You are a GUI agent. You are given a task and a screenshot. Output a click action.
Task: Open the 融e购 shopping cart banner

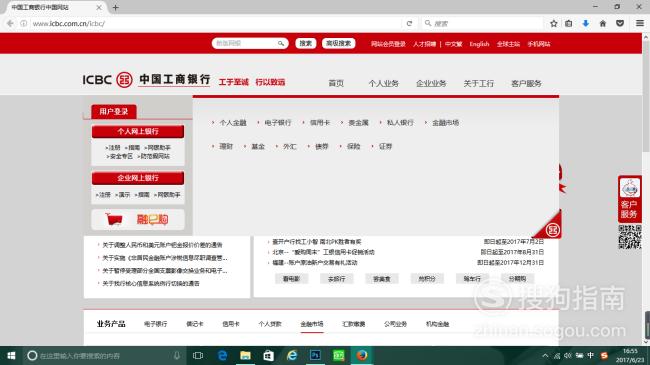138,219
